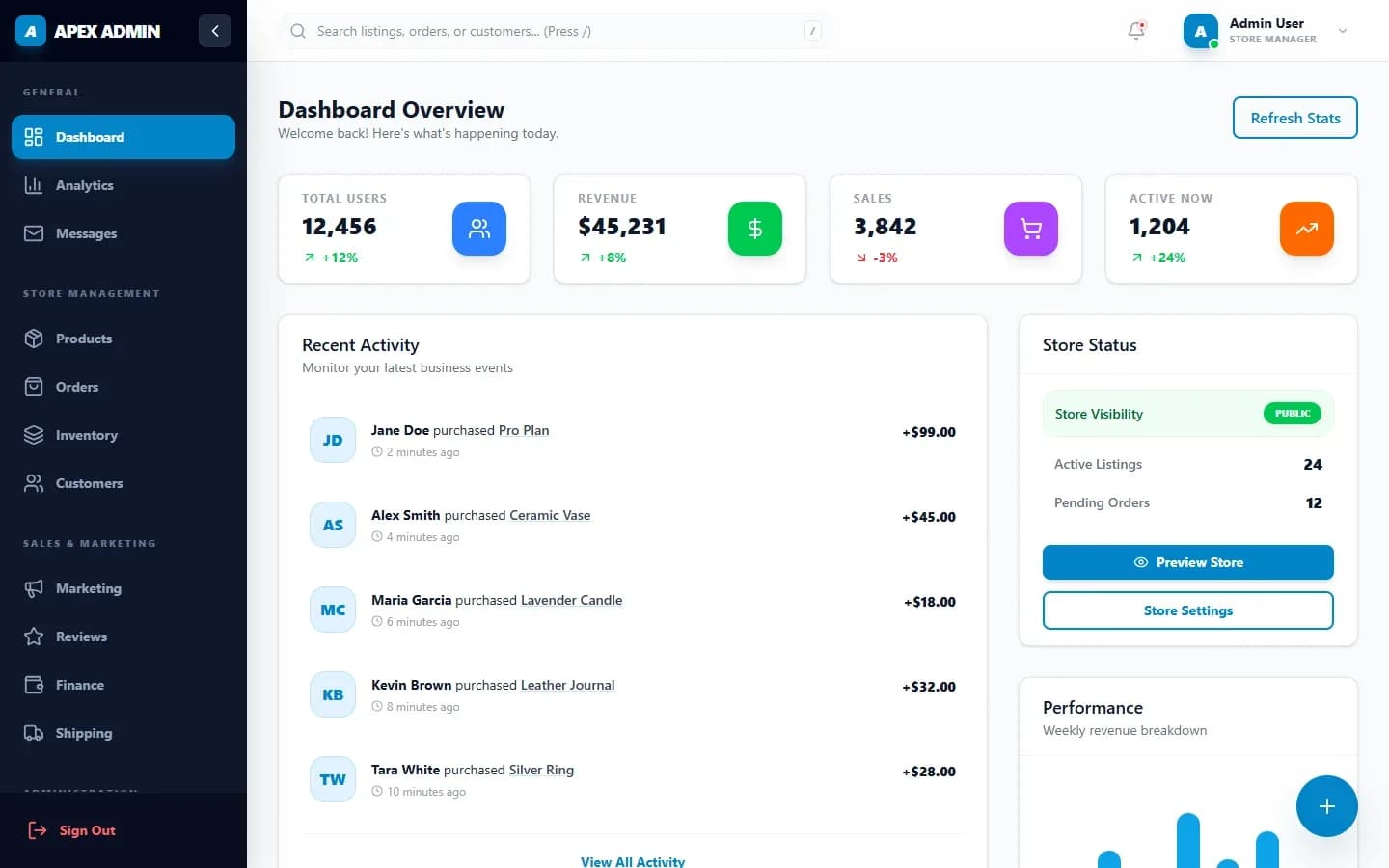
Task: Open the Lavender Candle product link
Action: click(571, 600)
